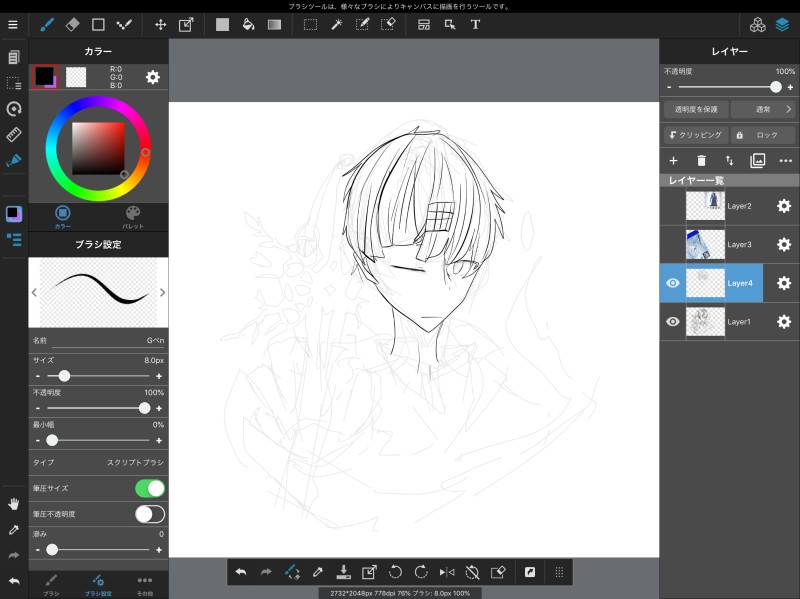Image resolution: width=800 pixels, height=599 pixels.
Task: Select the Text tool
Action: pyautogui.click(x=475, y=24)
